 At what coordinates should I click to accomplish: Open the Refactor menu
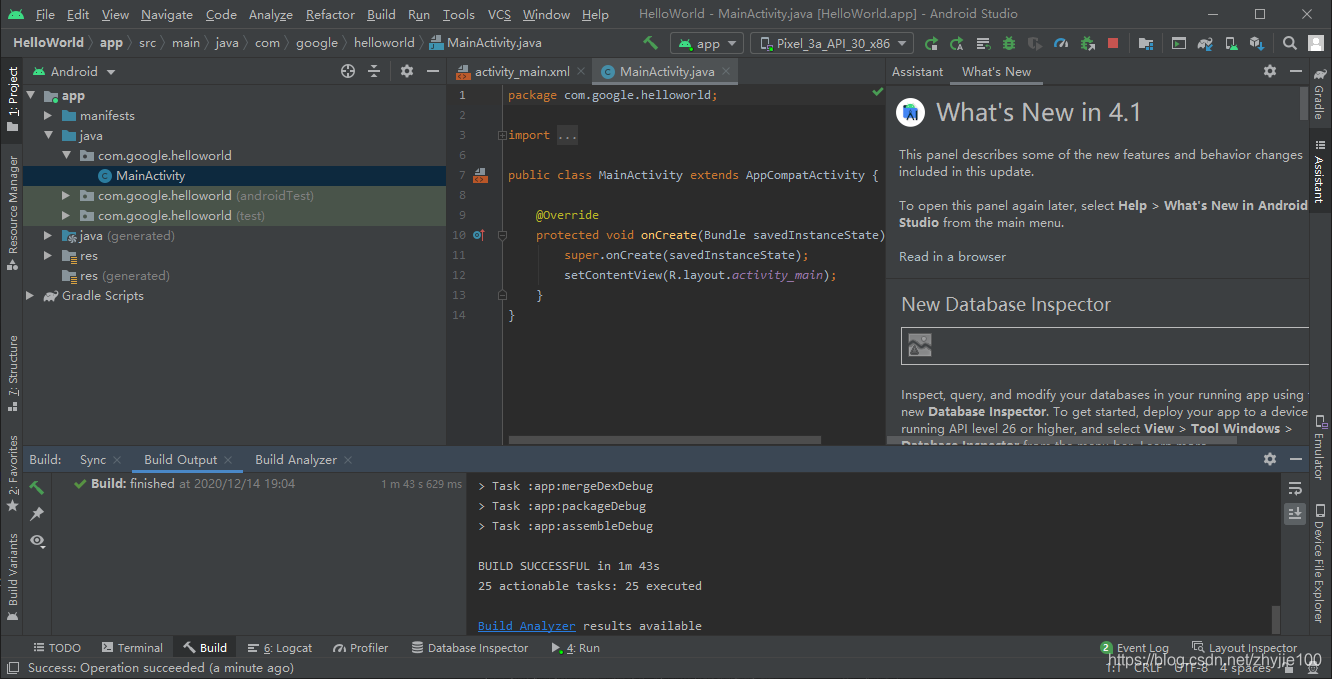[x=330, y=14]
